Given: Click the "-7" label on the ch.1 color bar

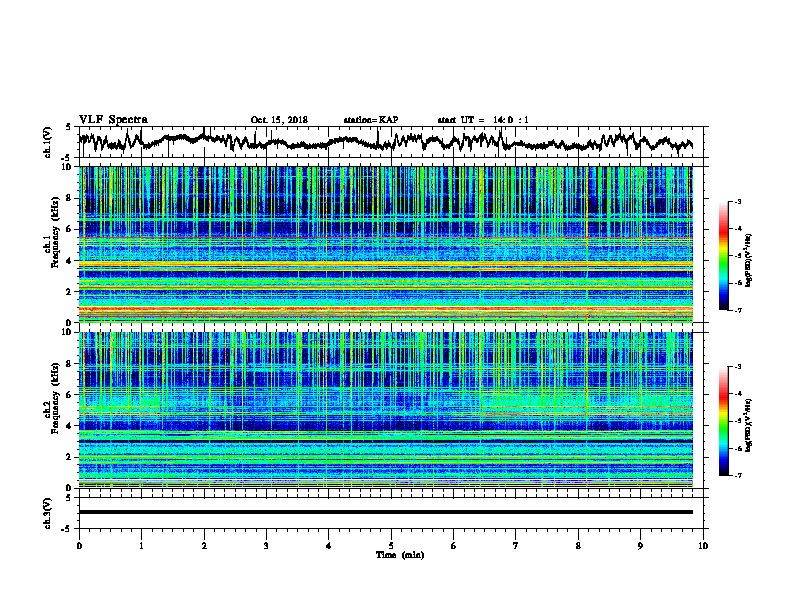Looking at the screenshot, I should coord(737,310).
